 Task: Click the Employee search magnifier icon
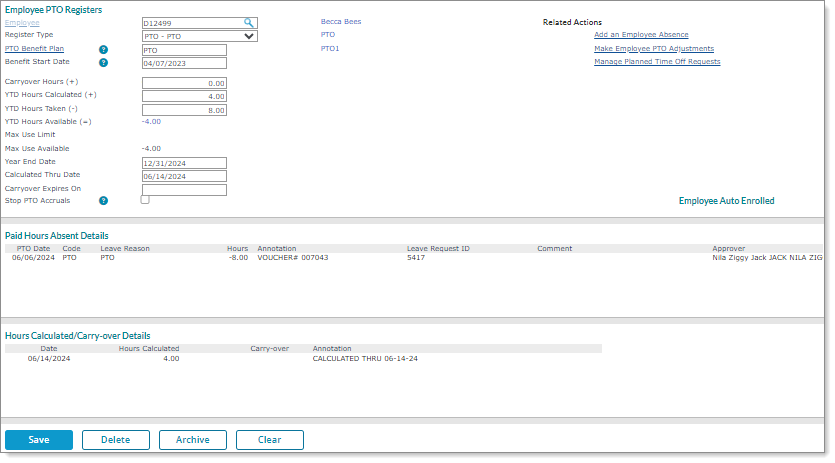(x=249, y=22)
